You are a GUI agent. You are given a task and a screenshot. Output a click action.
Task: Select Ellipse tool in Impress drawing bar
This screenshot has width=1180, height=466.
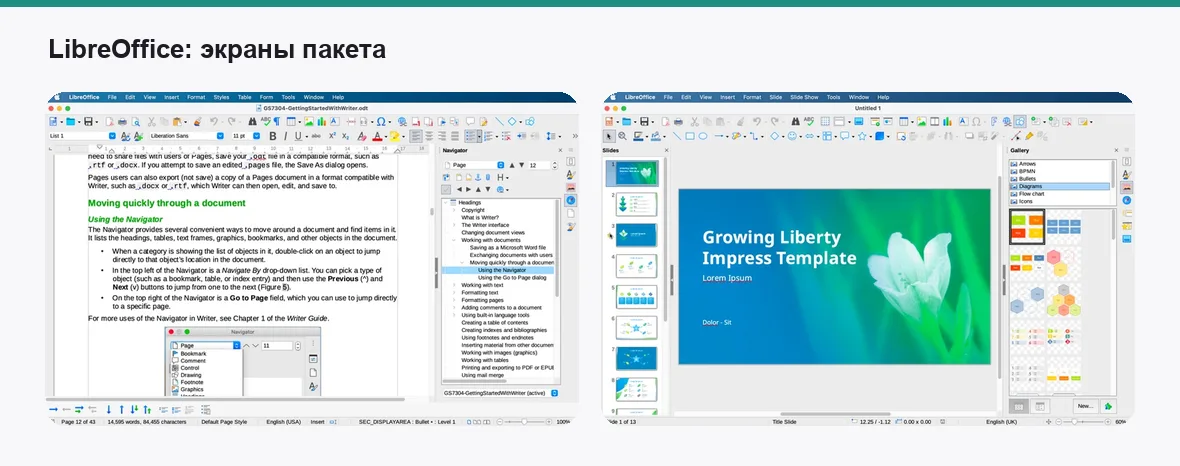(703, 136)
